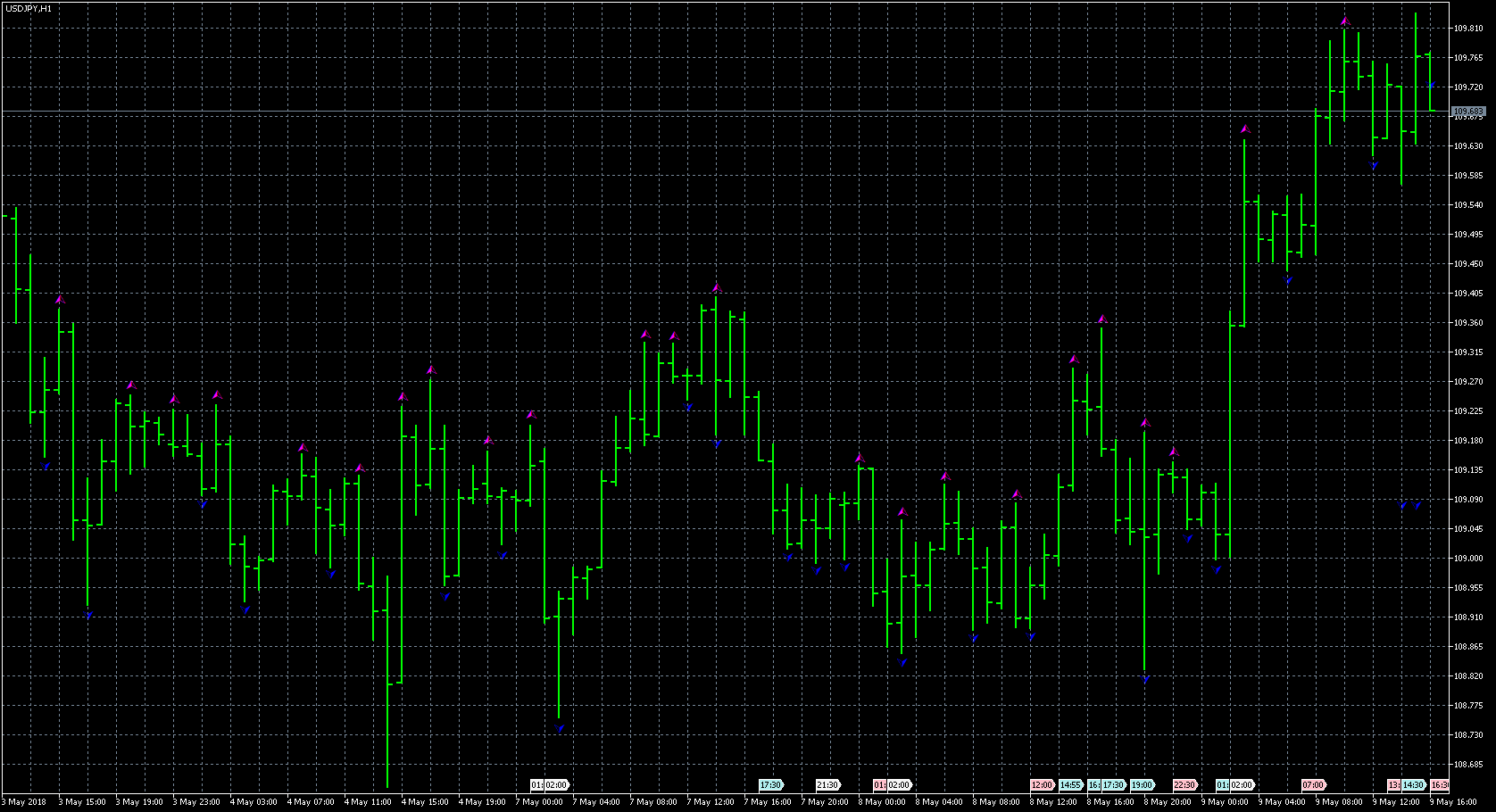Viewport: 1496px width, 812px height.
Task: Click the 109.000 price scale label
Action: pos(1468,559)
